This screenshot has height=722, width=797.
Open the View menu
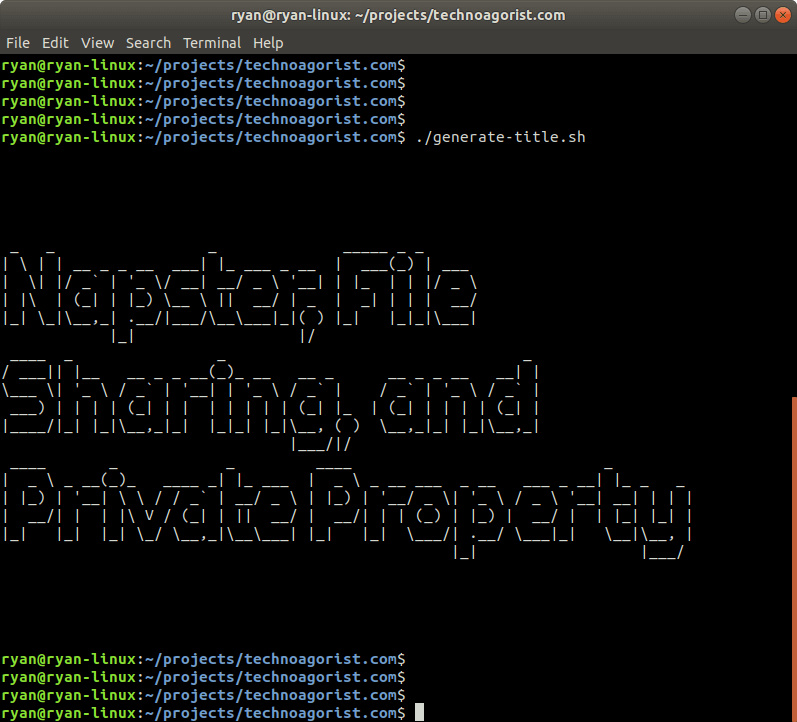pyautogui.click(x=98, y=43)
